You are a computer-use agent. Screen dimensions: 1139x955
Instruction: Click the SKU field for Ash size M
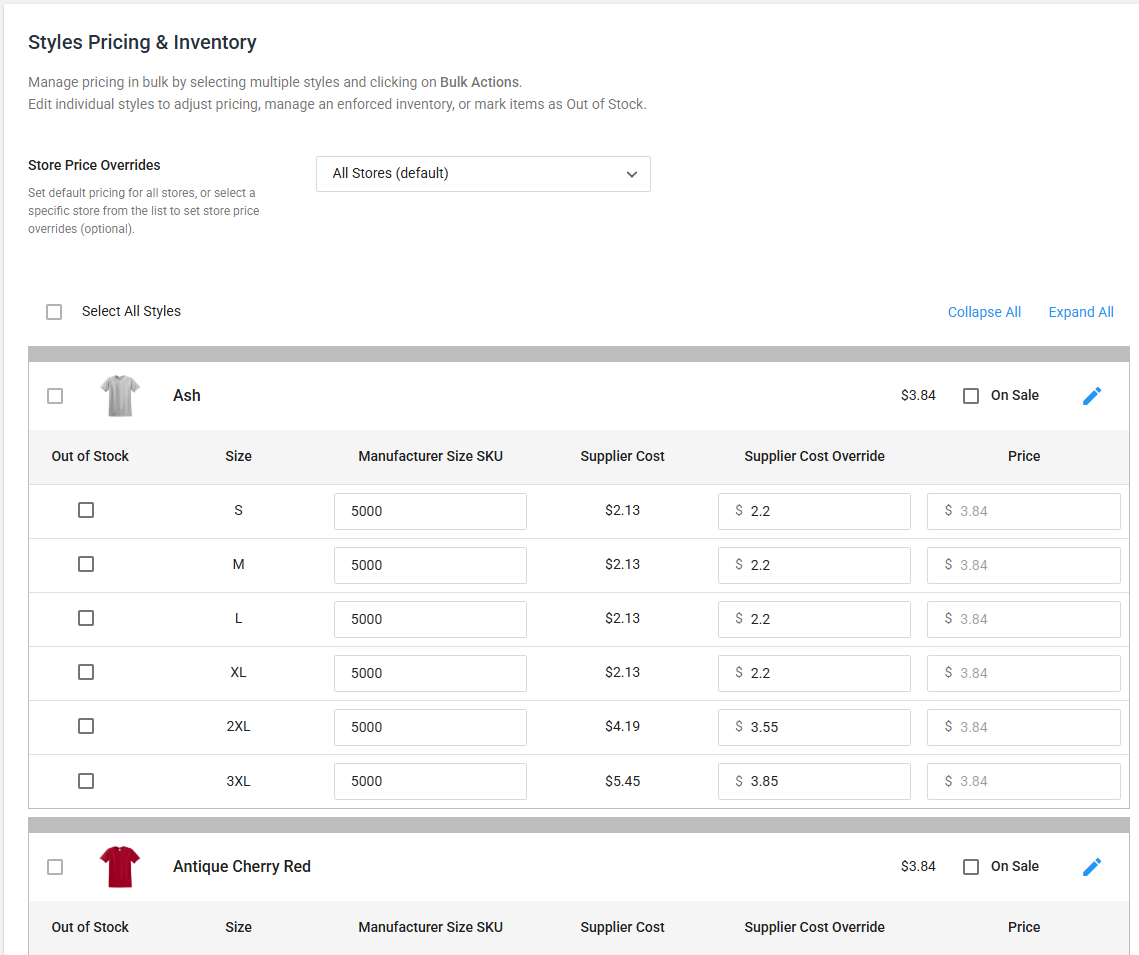[x=430, y=565]
